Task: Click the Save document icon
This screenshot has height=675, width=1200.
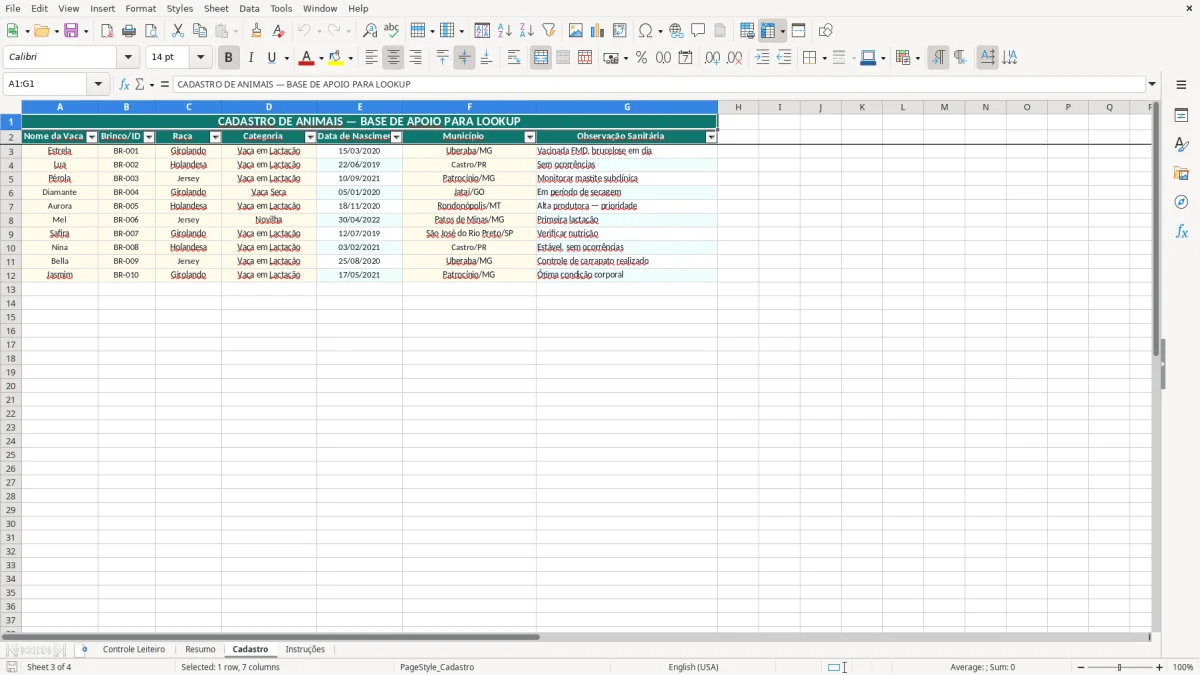Action: coord(71,31)
